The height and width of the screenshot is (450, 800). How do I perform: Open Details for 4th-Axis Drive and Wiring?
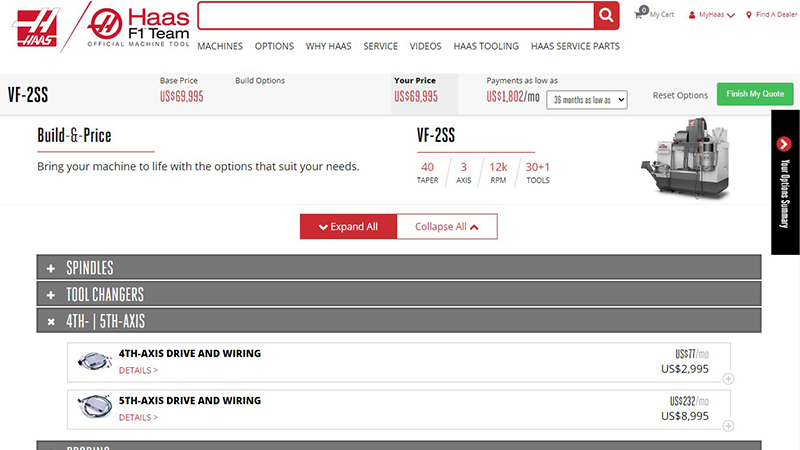(x=138, y=370)
